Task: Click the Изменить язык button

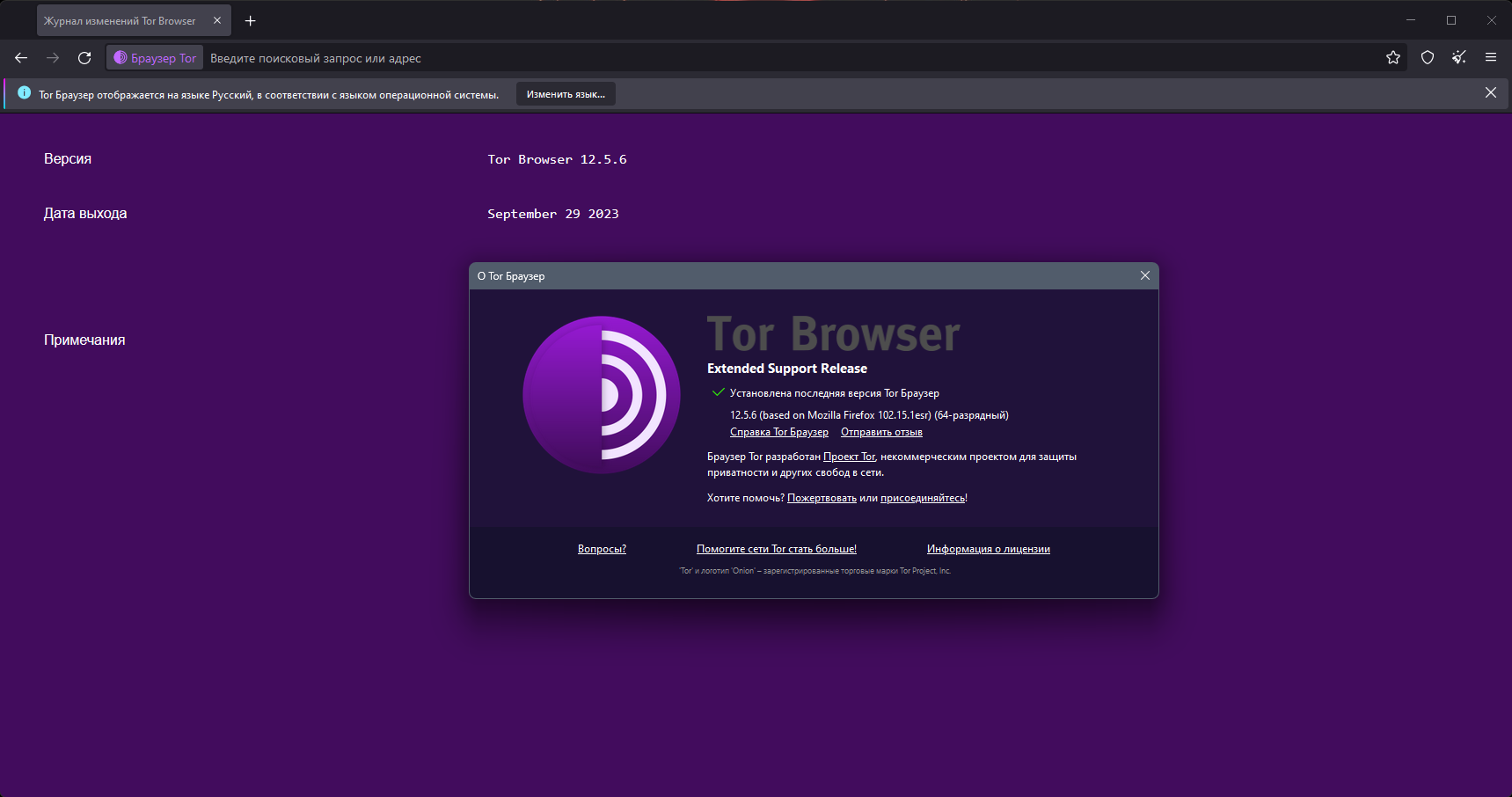Action: point(566,94)
